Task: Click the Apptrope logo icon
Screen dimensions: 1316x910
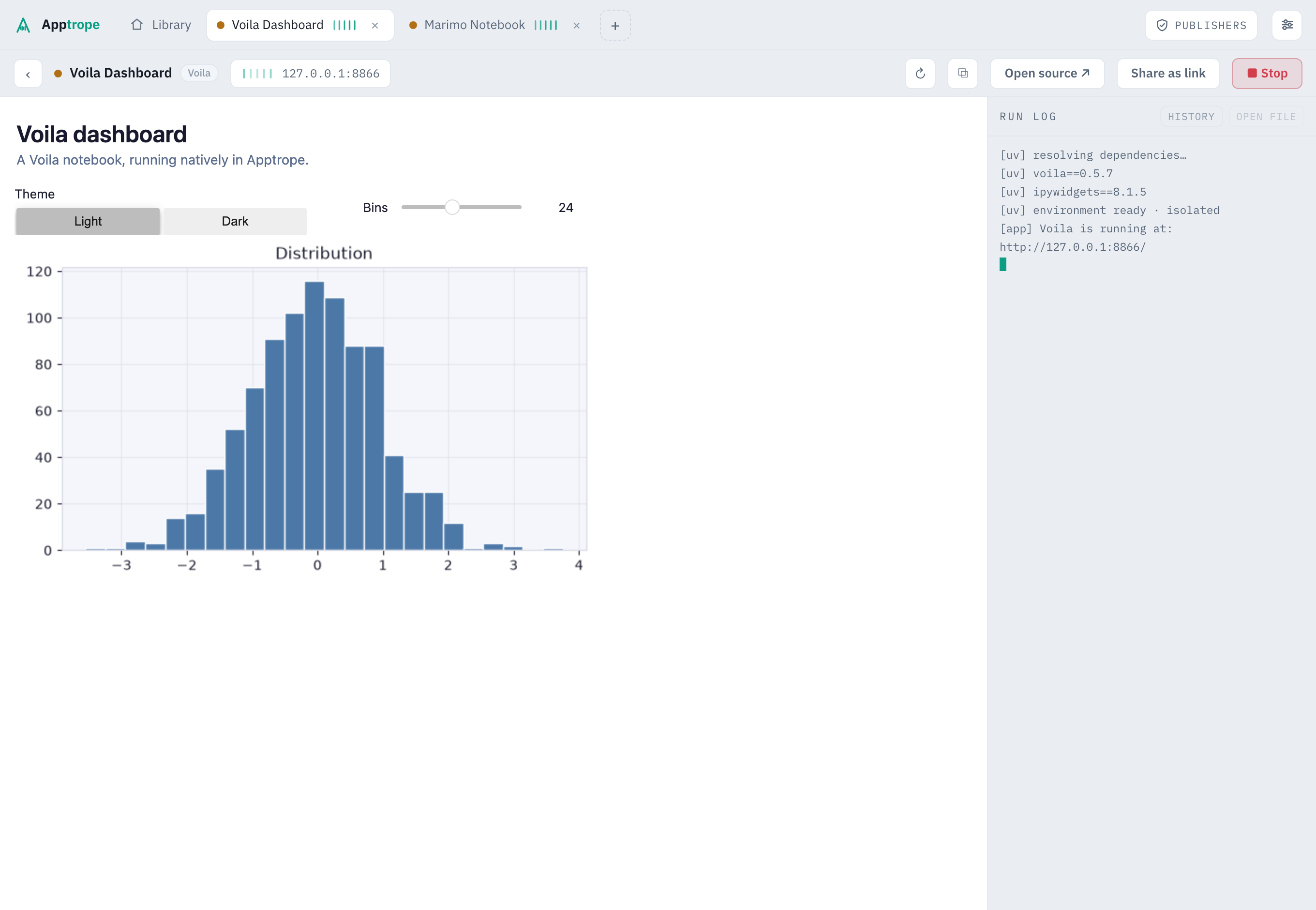Action: coord(23,25)
